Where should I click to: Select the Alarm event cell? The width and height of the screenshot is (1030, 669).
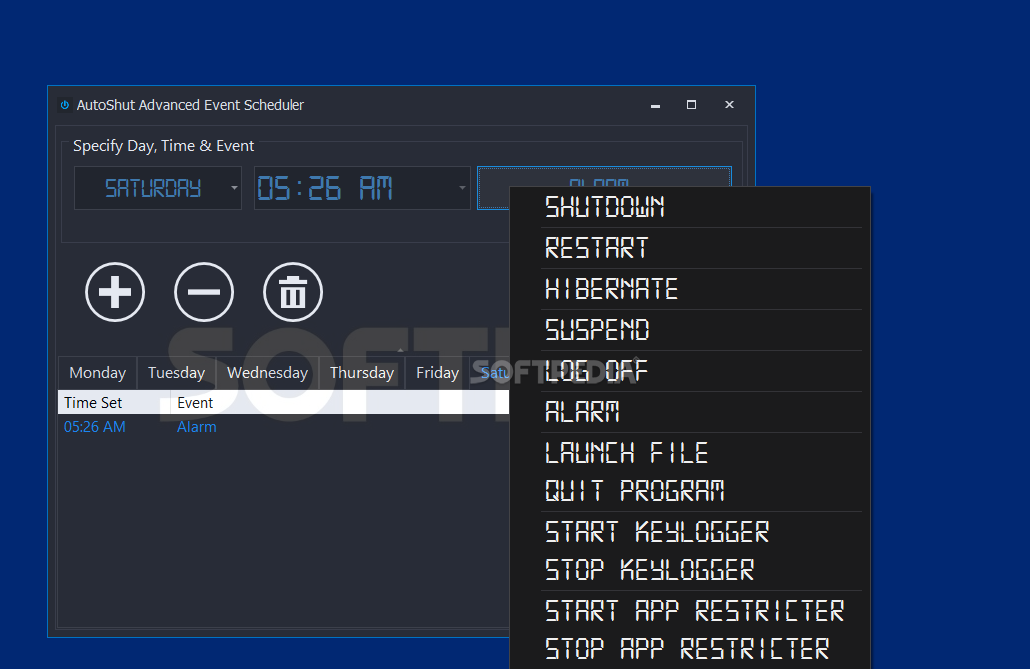click(196, 427)
